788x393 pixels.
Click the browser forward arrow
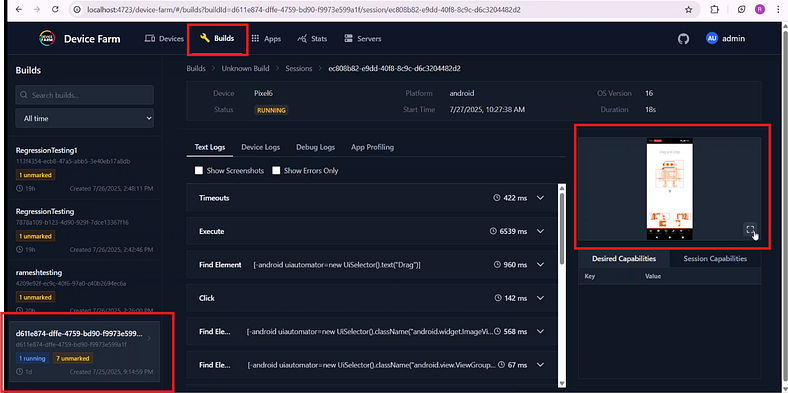point(37,10)
